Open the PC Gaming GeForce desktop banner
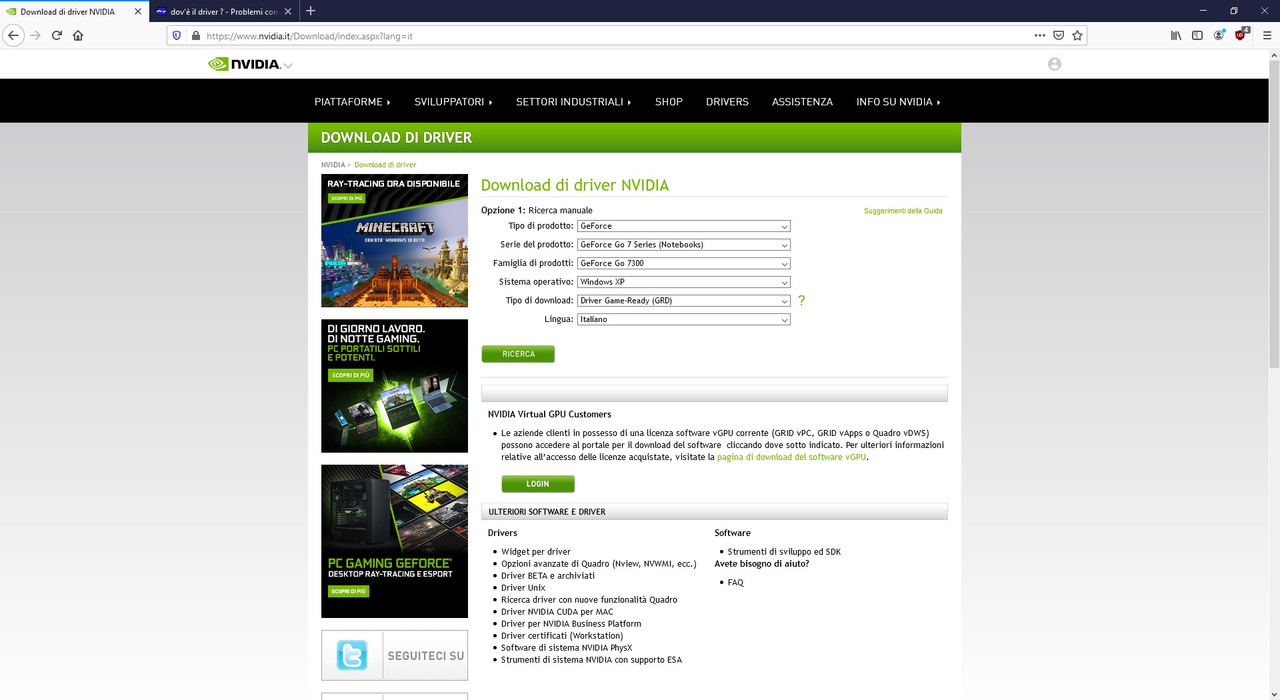1280x700 pixels. [x=394, y=541]
